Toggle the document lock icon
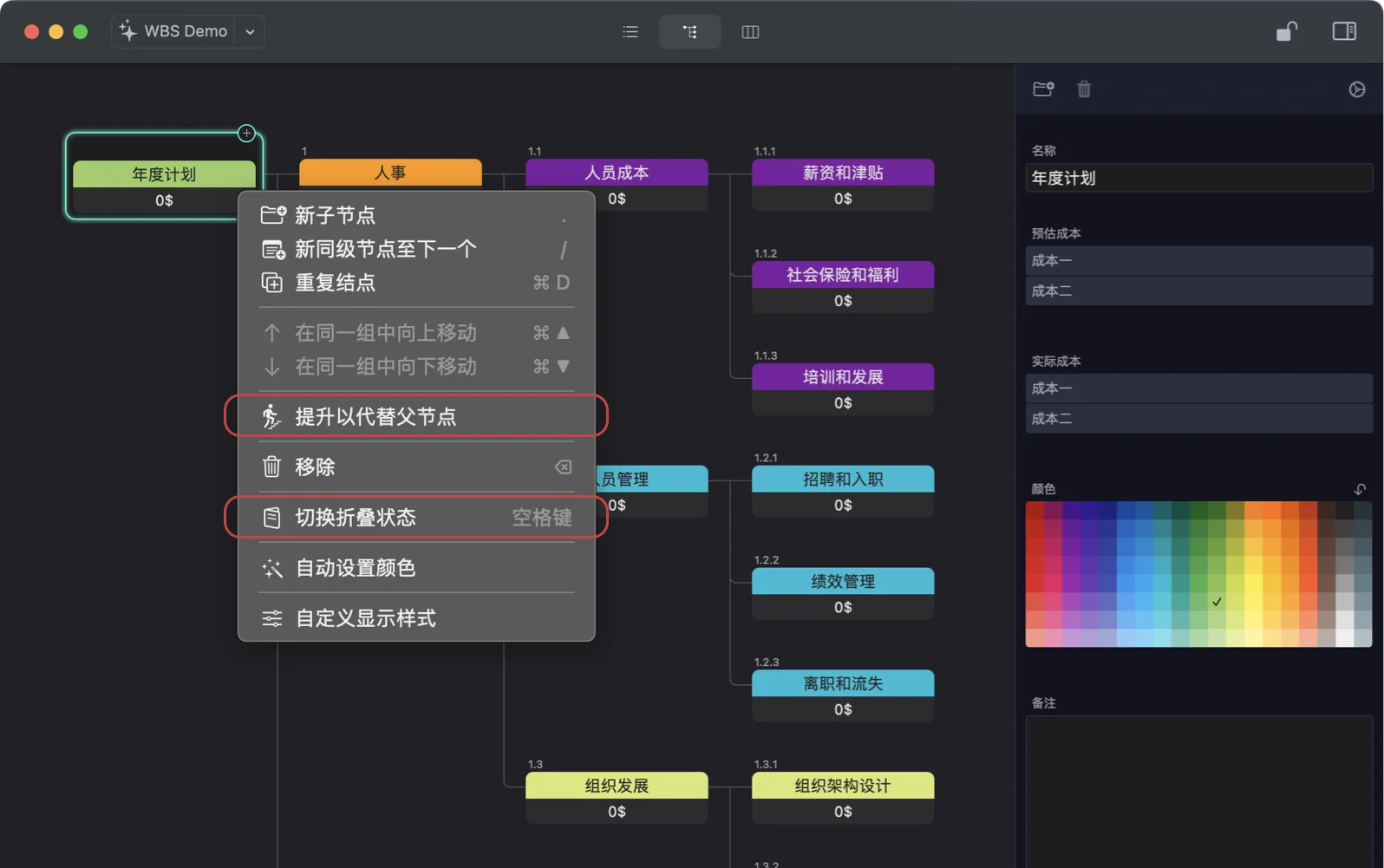The width and height of the screenshot is (1384, 868). [x=1287, y=31]
